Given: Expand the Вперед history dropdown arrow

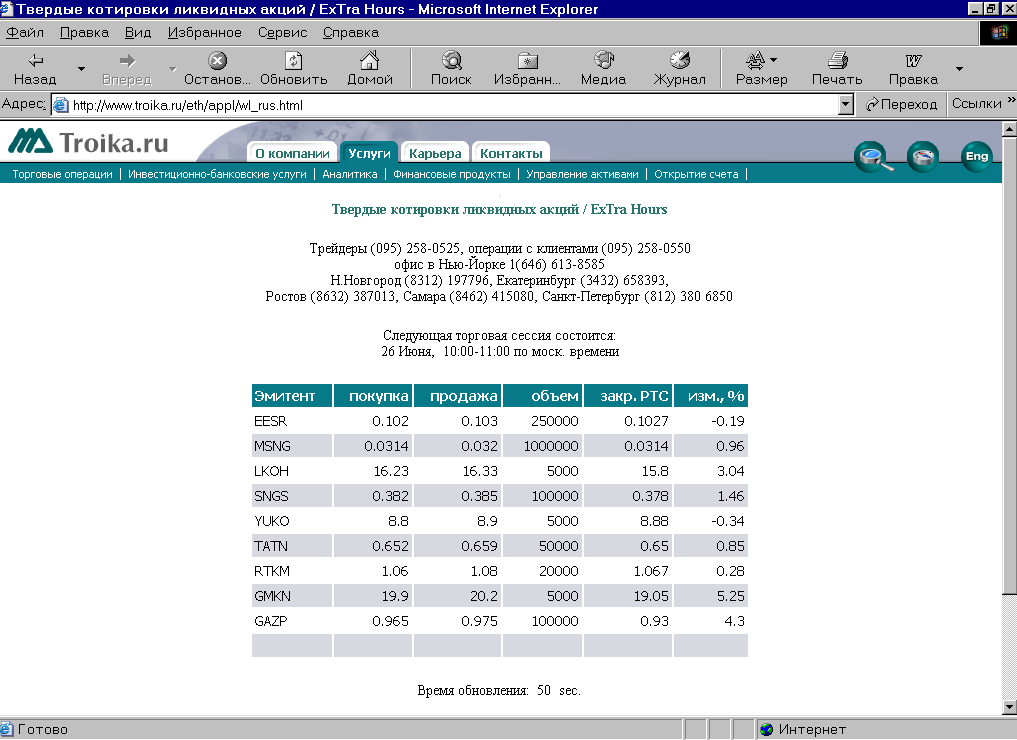Looking at the screenshot, I should click(x=173, y=69).
